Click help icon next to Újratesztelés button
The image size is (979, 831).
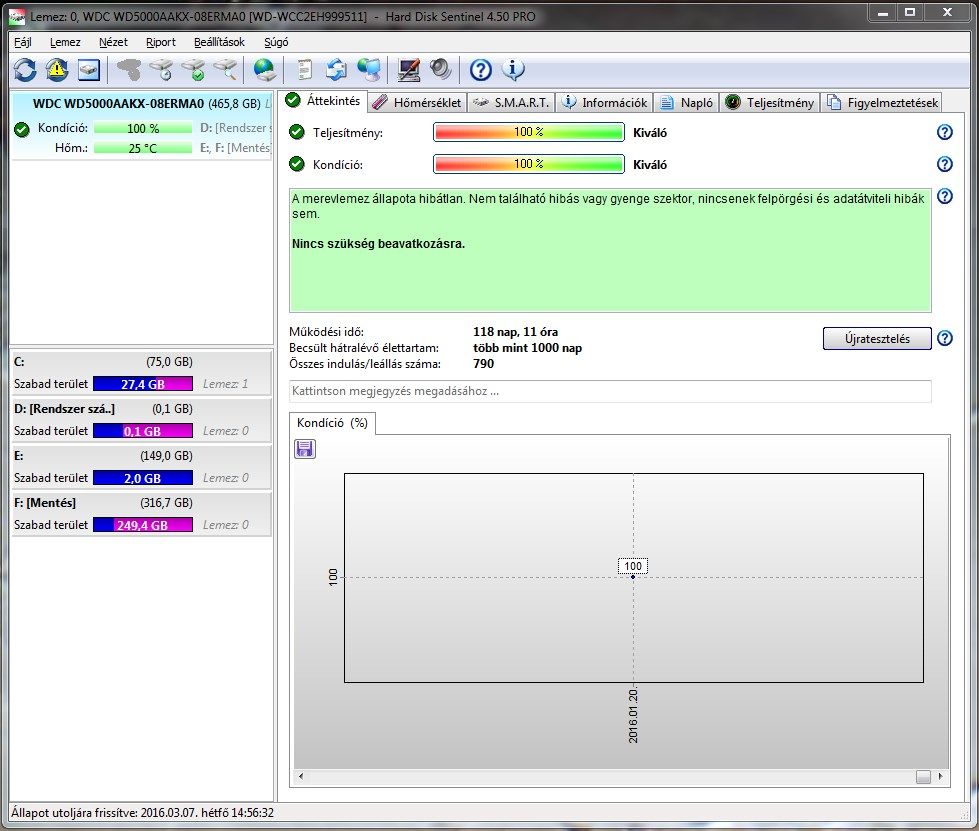click(945, 338)
